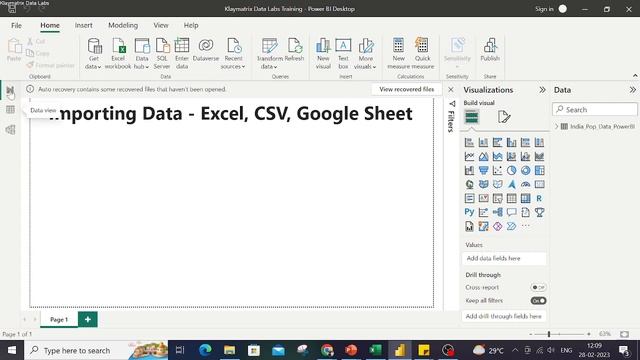Select the Slicer visual

click(x=497, y=198)
